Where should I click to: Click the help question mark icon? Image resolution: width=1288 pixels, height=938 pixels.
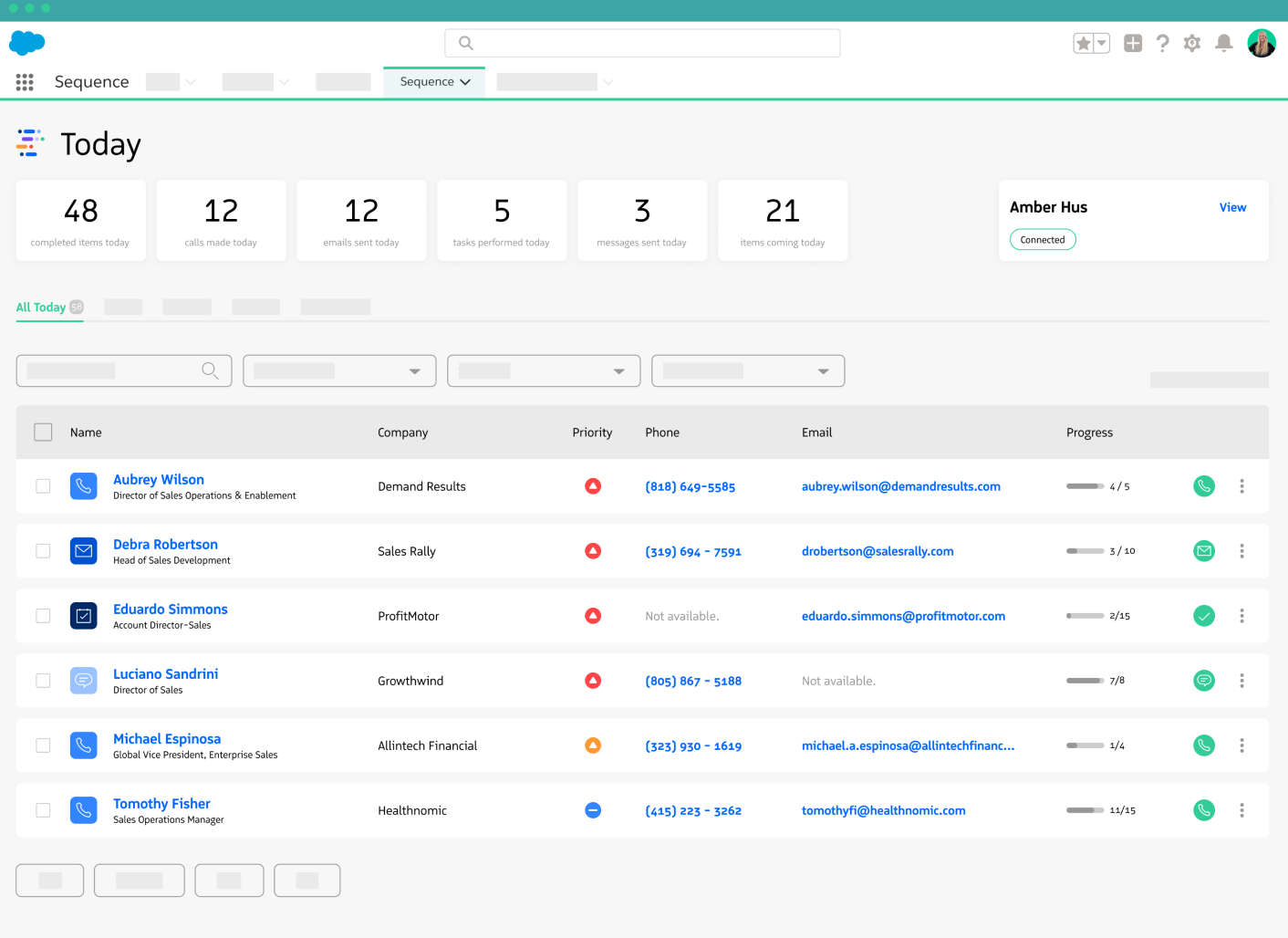[1162, 43]
